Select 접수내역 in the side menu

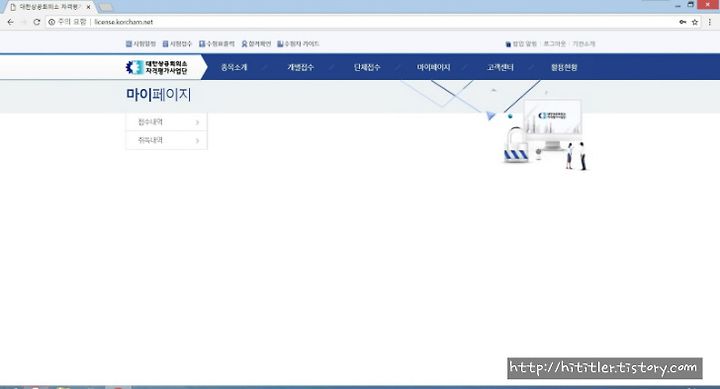tap(167, 122)
